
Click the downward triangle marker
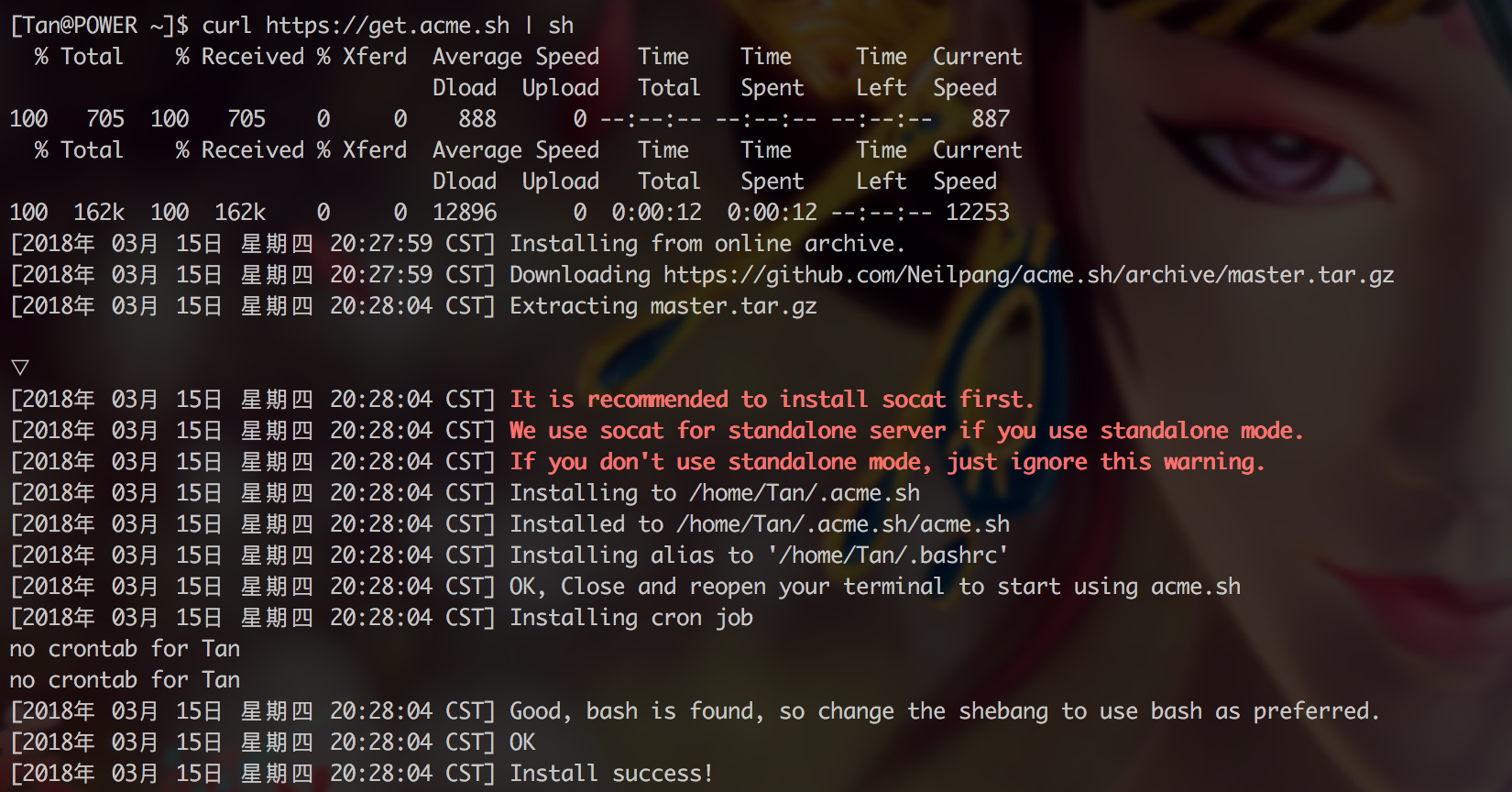tap(20, 368)
